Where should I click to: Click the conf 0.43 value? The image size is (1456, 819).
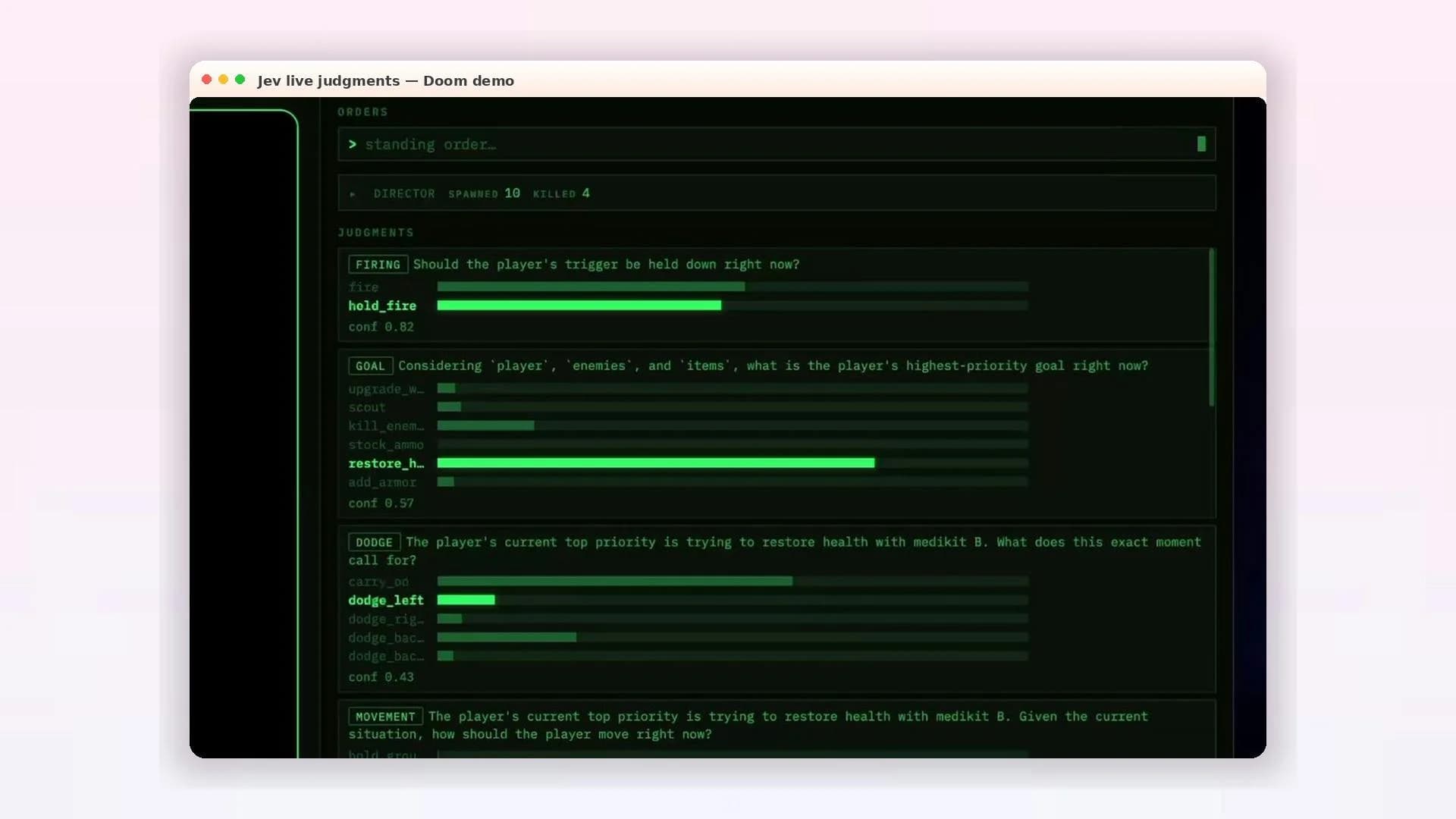(381, 677)
